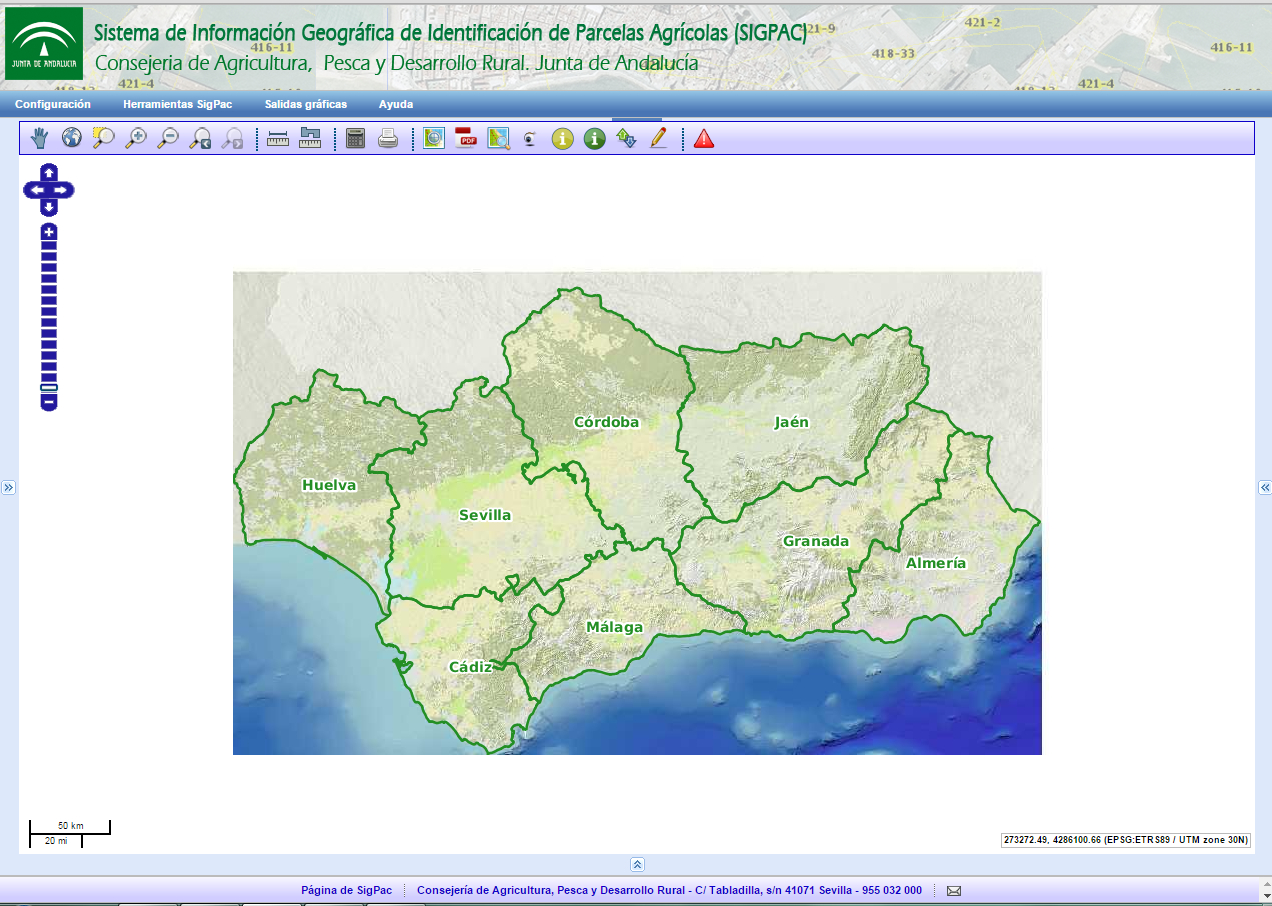
Task: Choose the ruler distance measure tool
Action: pos(278,138)
